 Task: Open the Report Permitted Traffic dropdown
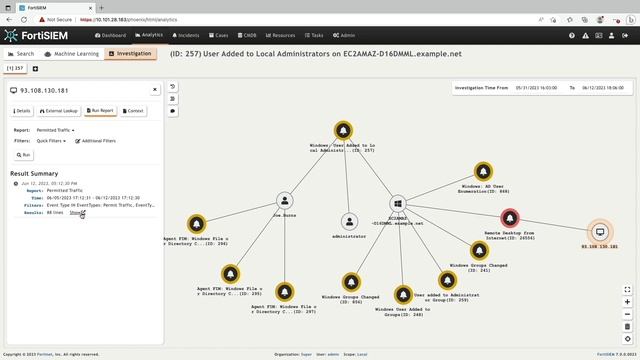coord(56,130)
